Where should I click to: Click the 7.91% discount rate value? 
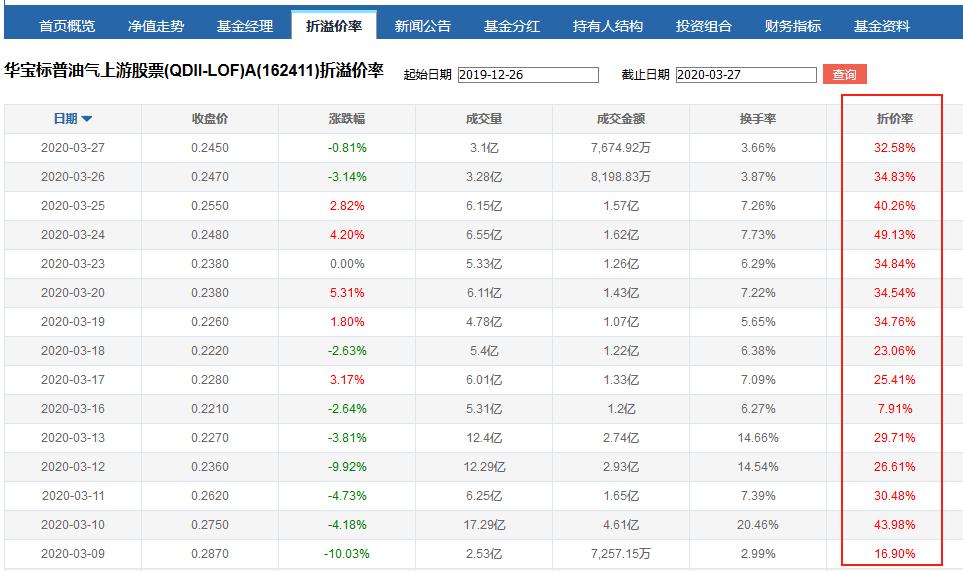point(895,409)
